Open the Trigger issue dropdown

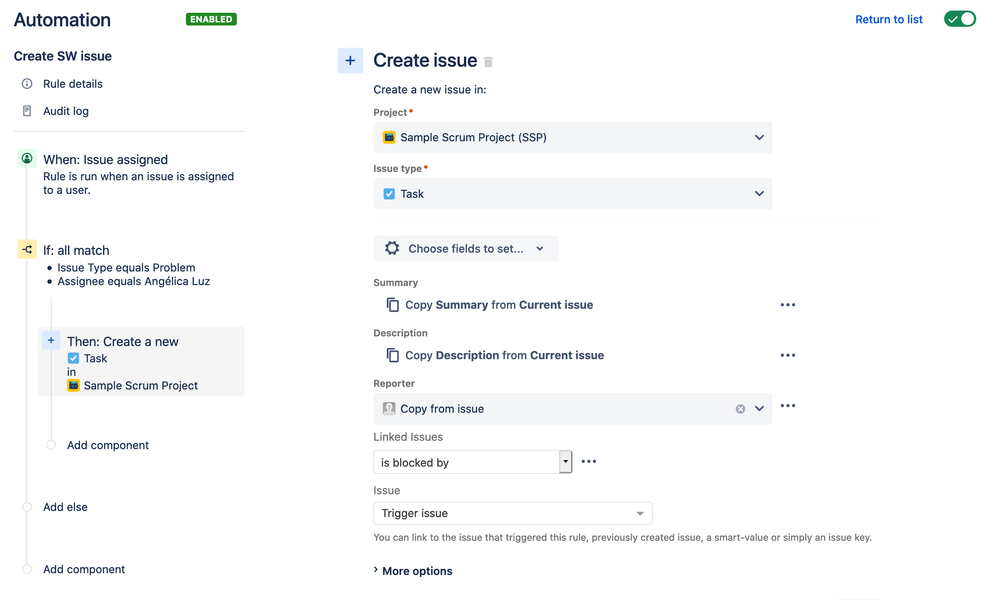click(512, 513)
